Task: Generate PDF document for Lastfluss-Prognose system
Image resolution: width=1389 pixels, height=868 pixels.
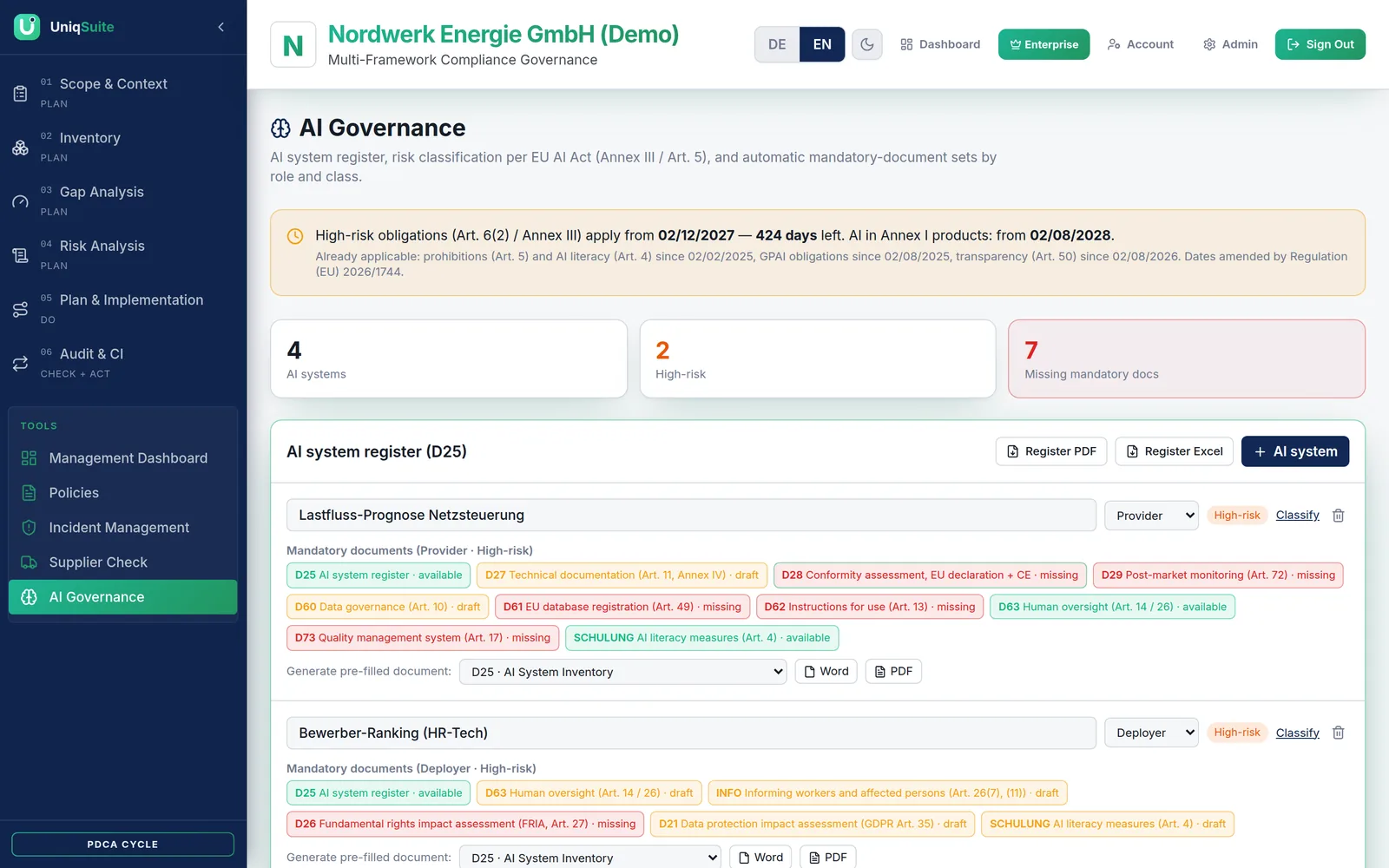Action: 893,672
